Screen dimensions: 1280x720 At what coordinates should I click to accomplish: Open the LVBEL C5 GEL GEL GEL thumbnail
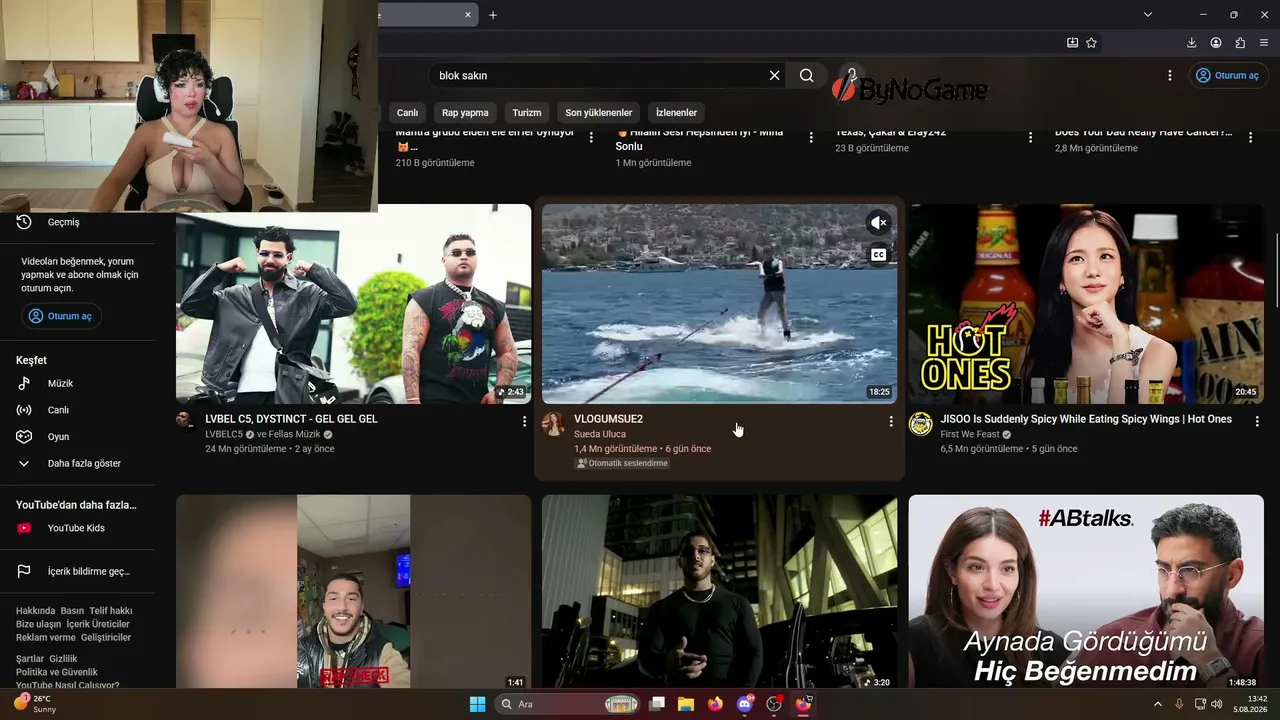point(353,304)
